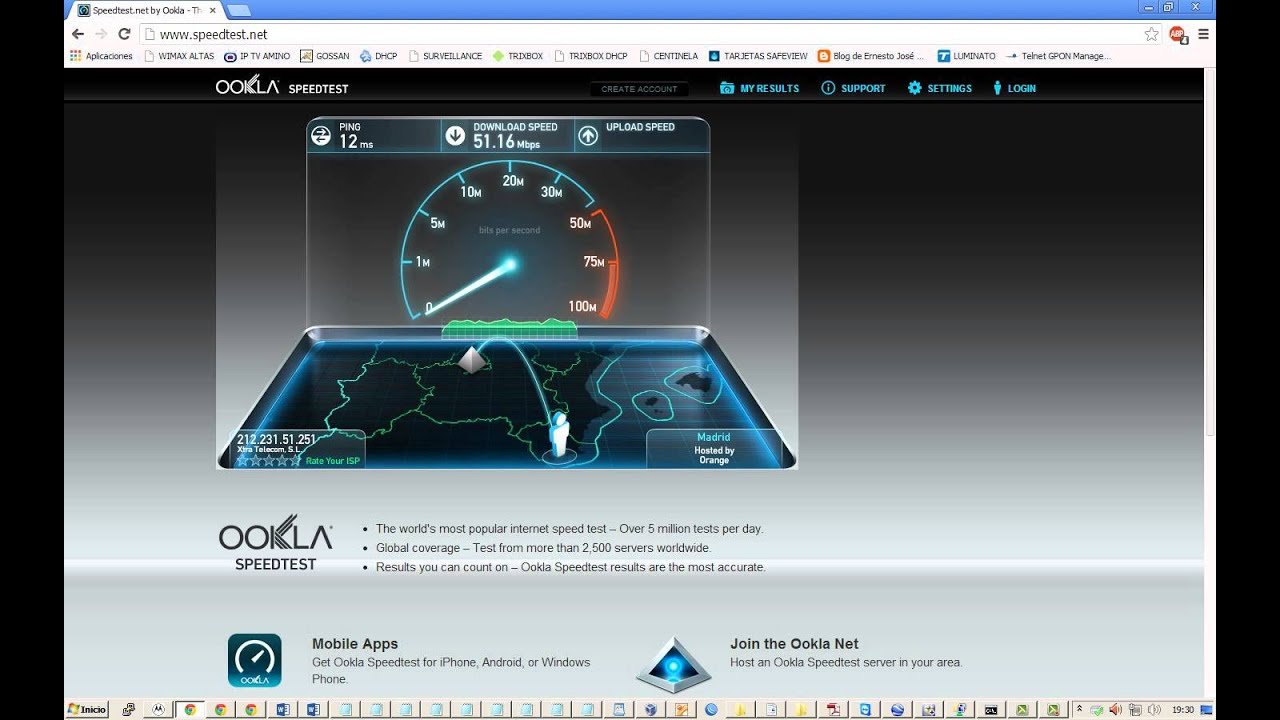The width and height of the screenshot is (1280, 720).
Task: Click the Rate Your ISP label
Action: pos(332,461)
